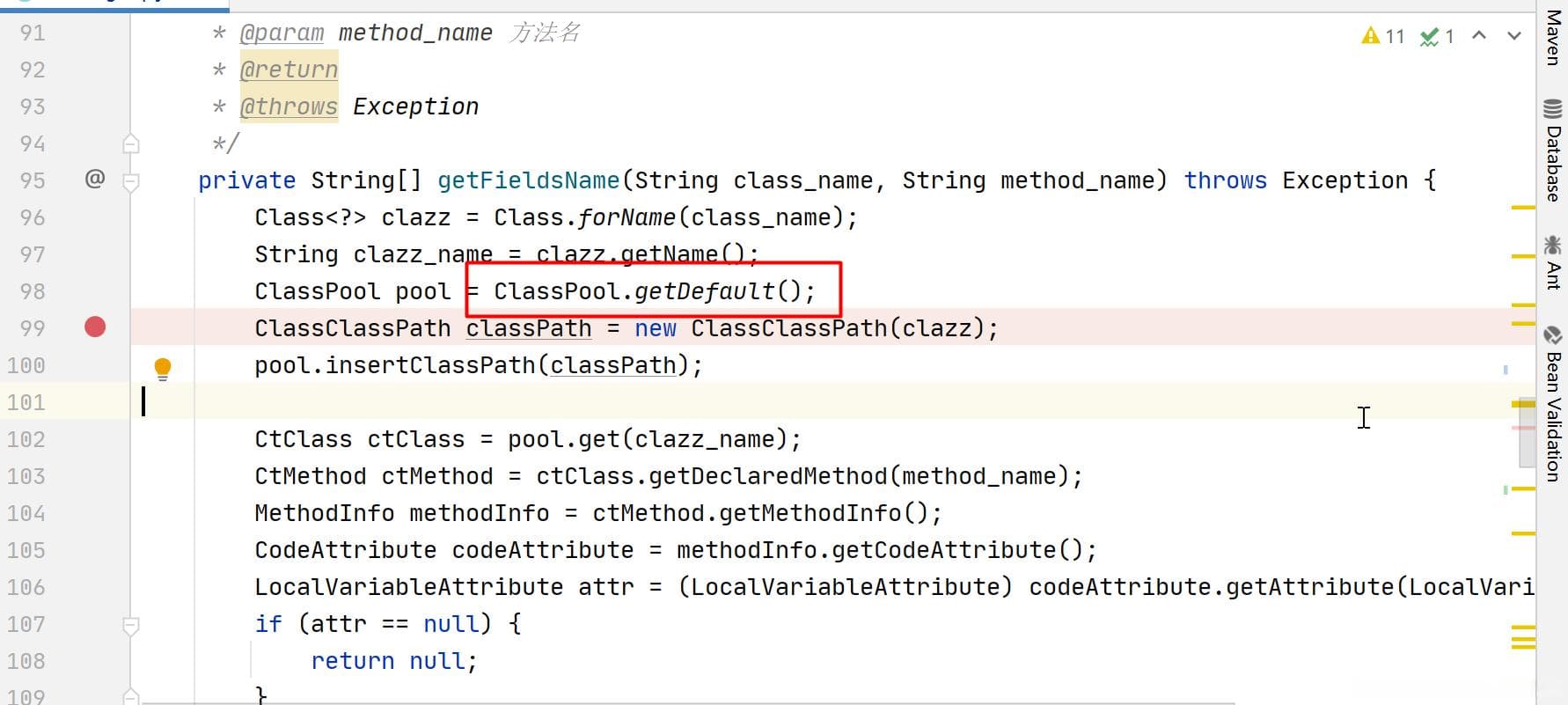Click the Bean Validation icon in sidebar

[x=1553, y=334]
